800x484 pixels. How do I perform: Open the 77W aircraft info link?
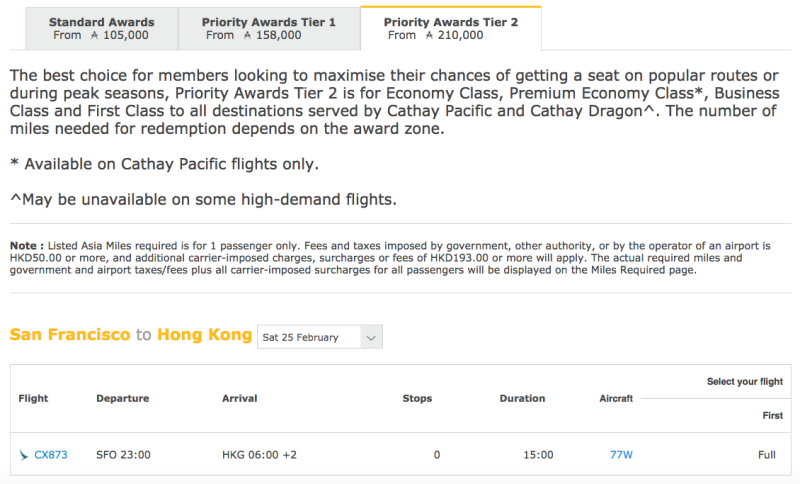[x=621, y=455]
